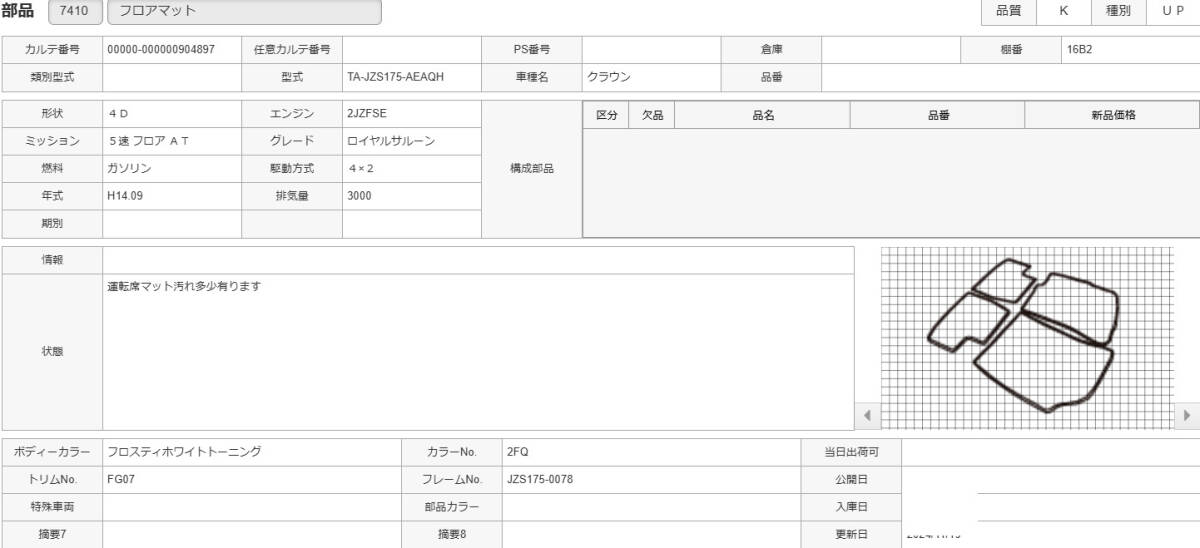
Task: Click the 欠品 column header
Action: click(x=652, y=115)
